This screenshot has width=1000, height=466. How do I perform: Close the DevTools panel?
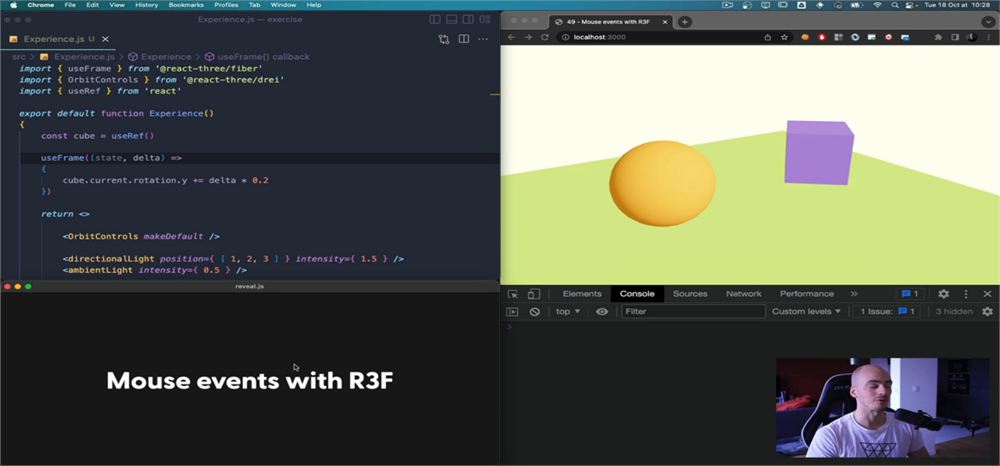click(987, 294)
